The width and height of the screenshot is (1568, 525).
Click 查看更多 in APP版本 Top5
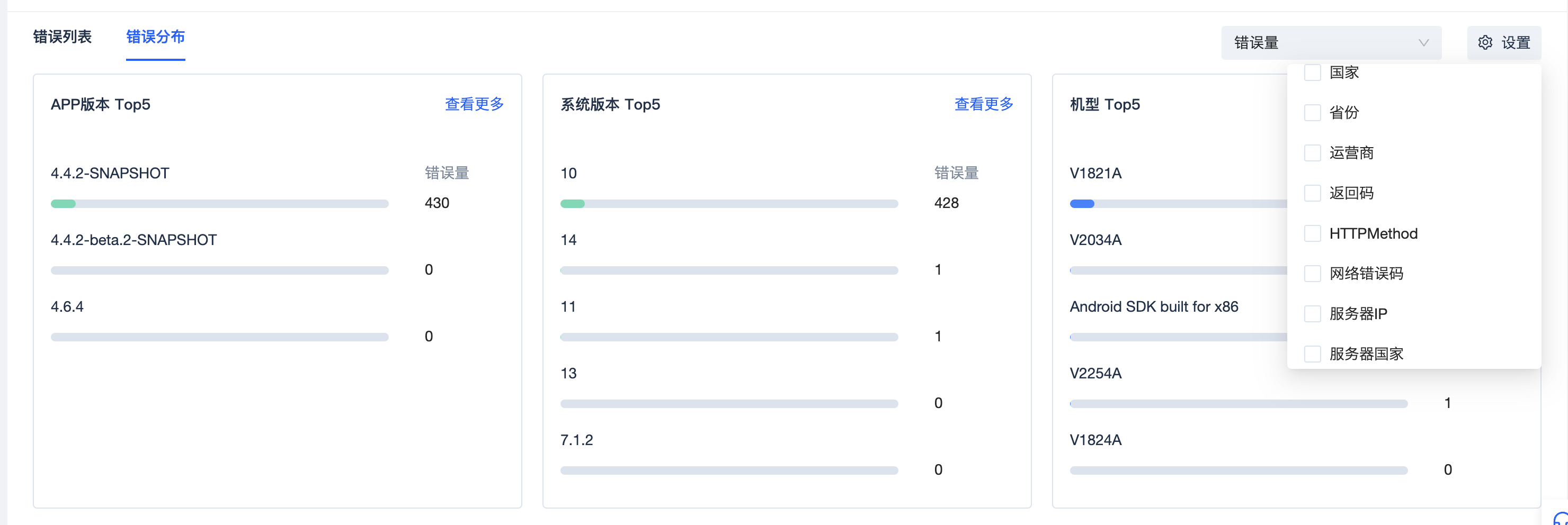[x=474, y=105]
